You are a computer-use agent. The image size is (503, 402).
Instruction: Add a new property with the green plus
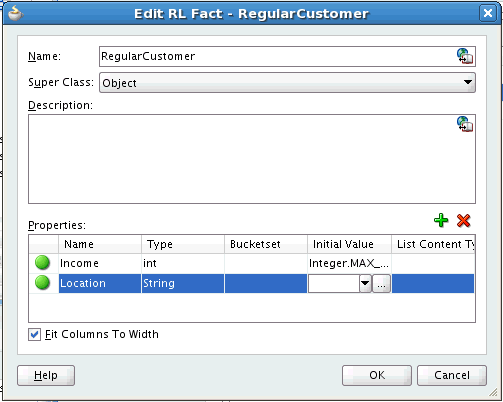click(441, 220)
